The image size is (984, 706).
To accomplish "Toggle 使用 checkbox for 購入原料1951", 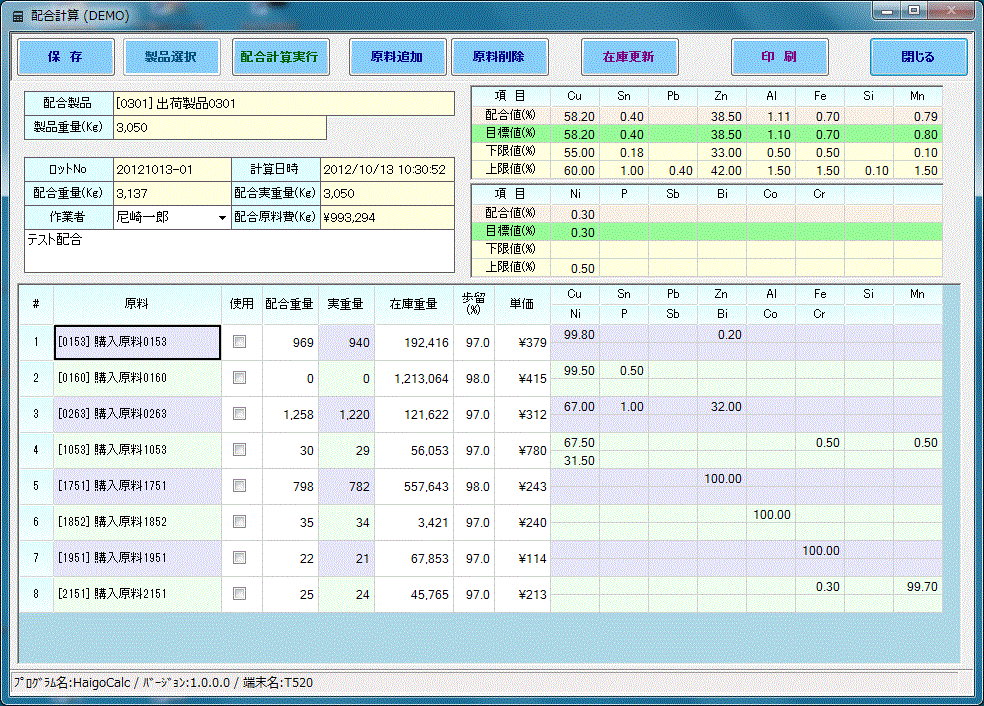I will coord(239,557).
